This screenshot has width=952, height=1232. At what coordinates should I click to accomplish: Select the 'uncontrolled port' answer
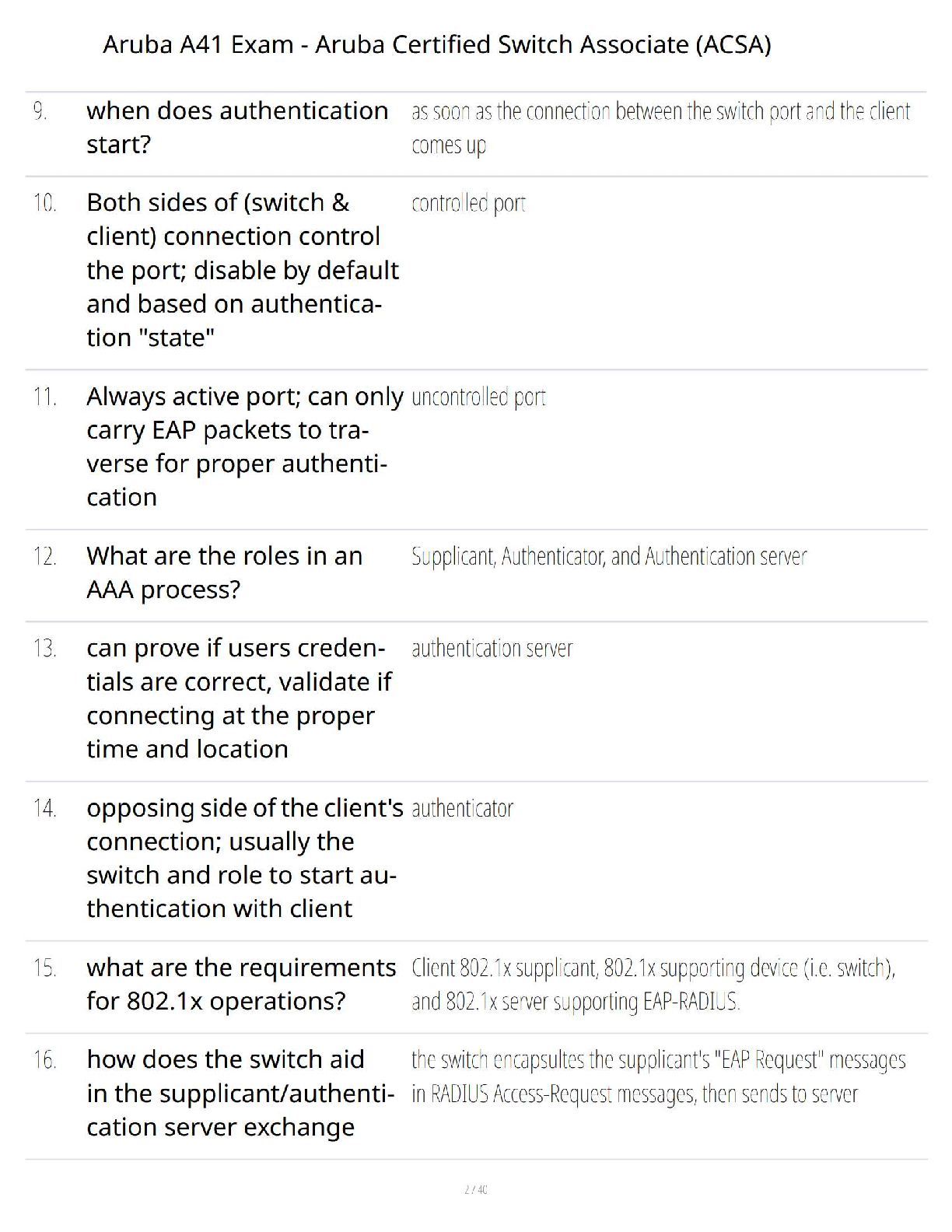pyautogui.click(x=478, y=397)
